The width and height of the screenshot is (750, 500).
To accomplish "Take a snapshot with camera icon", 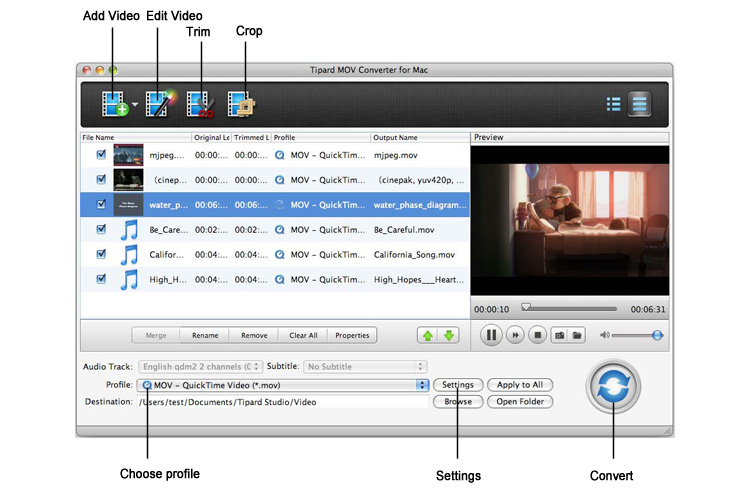I will tap(559, 335).
